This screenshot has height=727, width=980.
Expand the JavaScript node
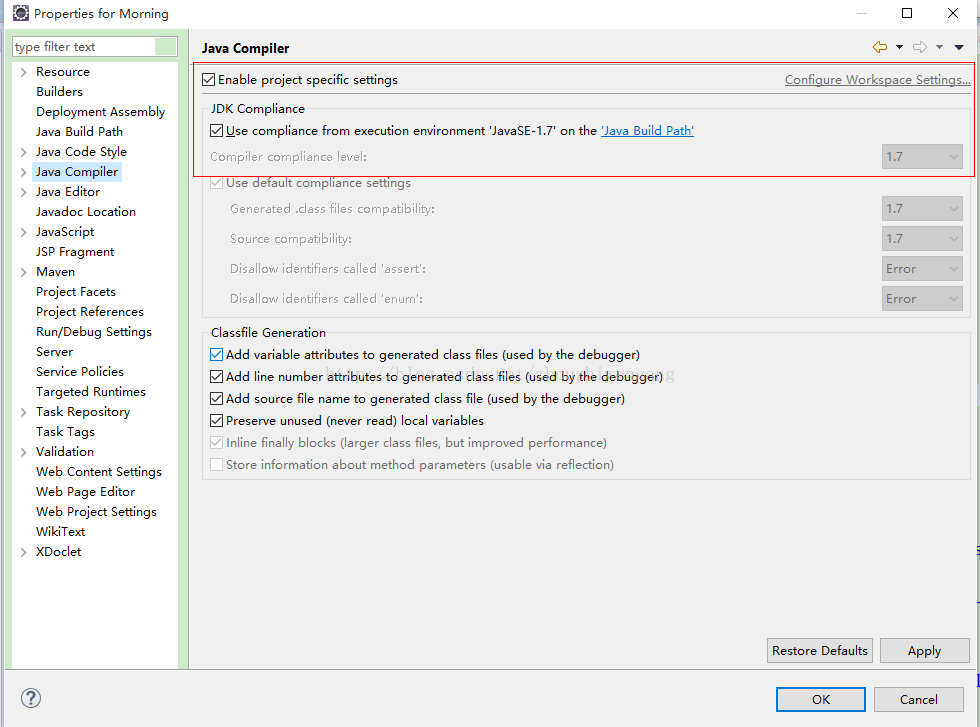pos(23,232)
